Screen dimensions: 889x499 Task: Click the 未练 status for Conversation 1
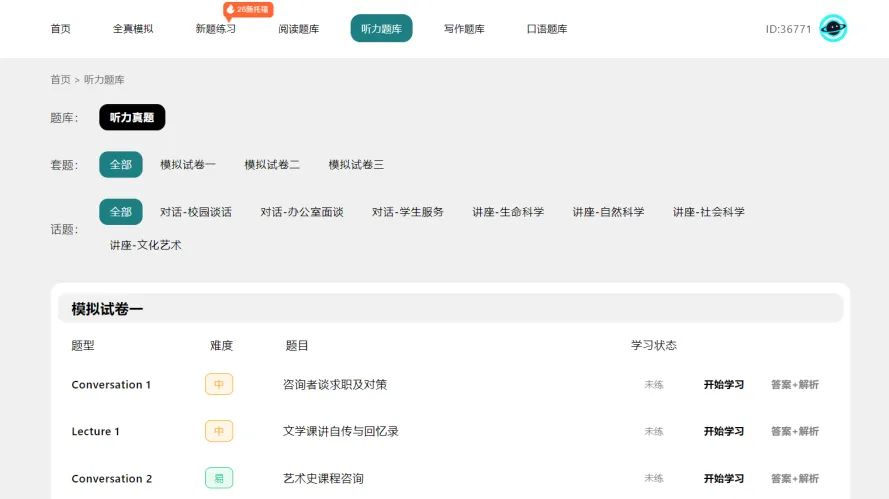click(x=654, y=384)
